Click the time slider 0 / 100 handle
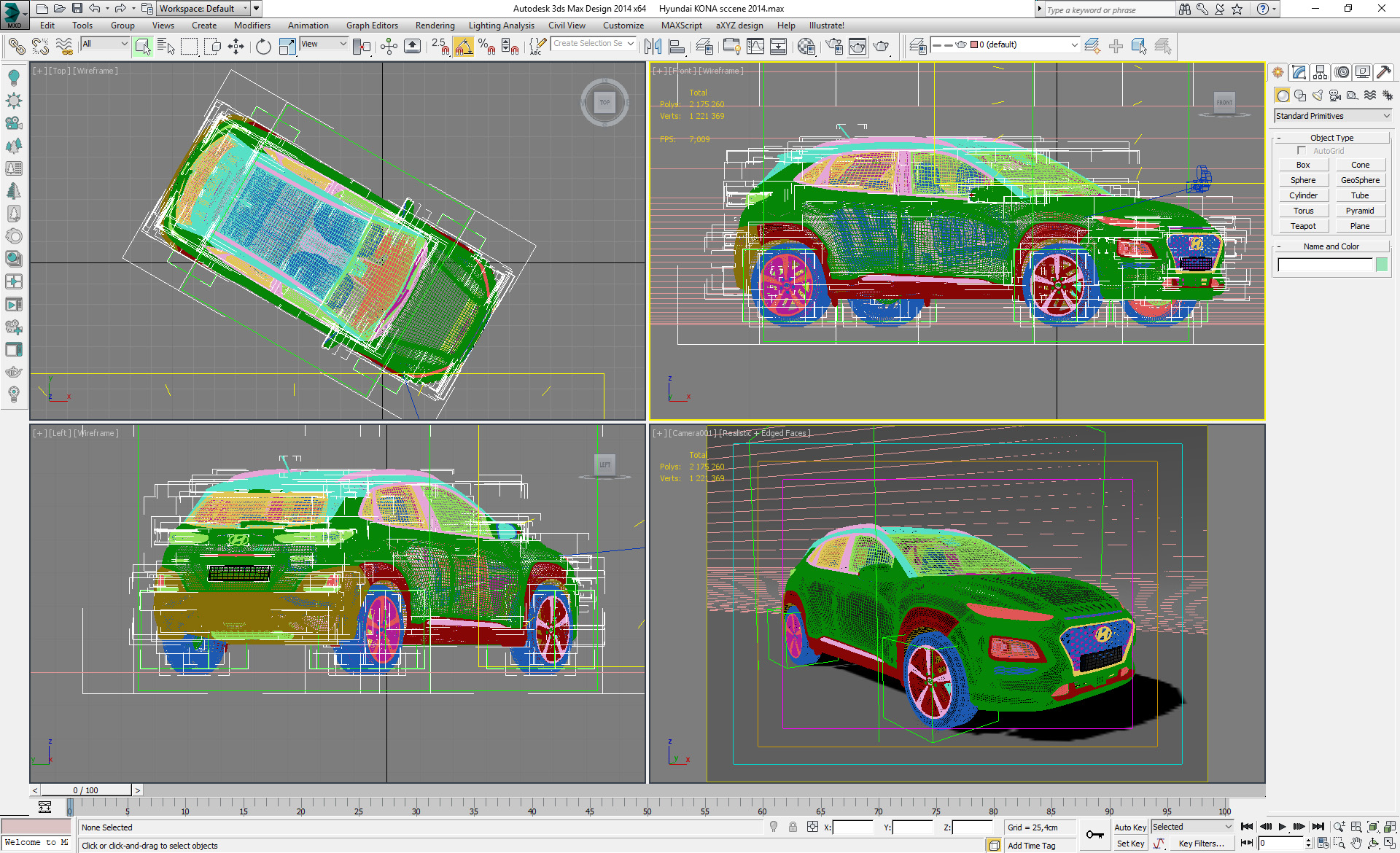 click(x=86, y=790)
